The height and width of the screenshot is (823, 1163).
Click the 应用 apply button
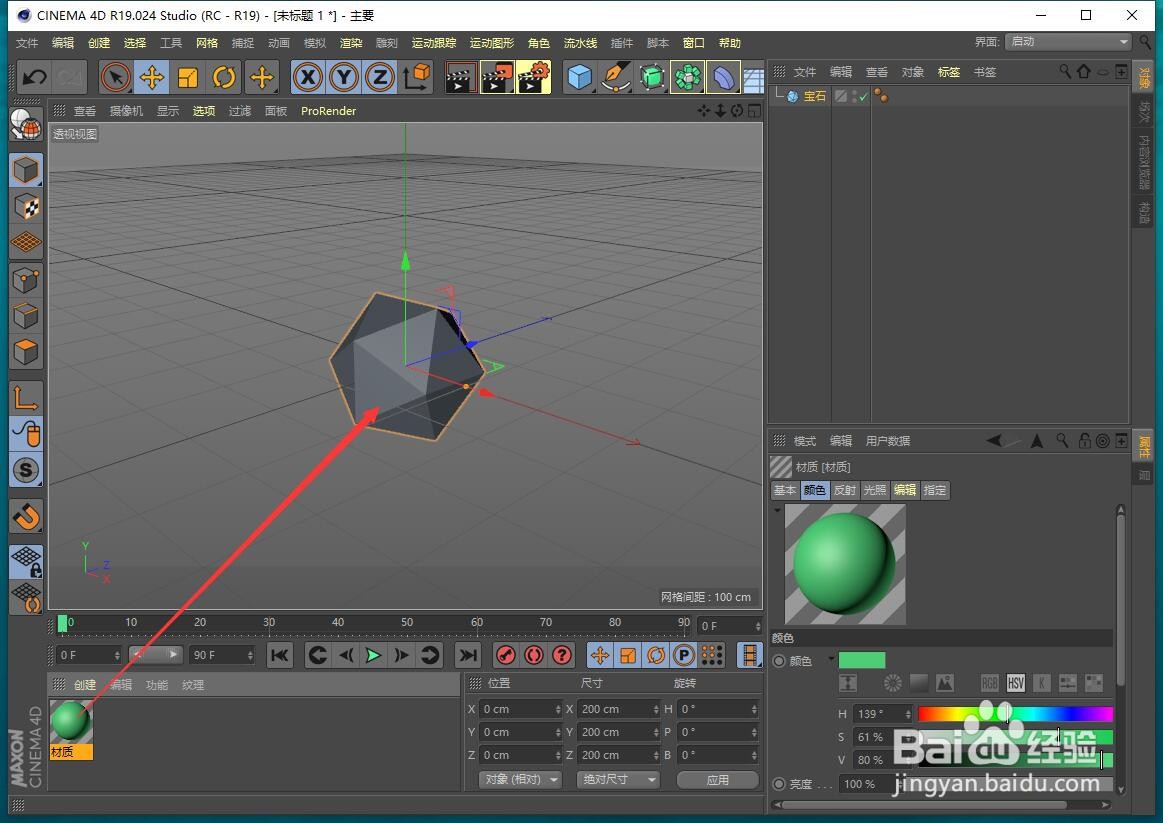(717, 780)
